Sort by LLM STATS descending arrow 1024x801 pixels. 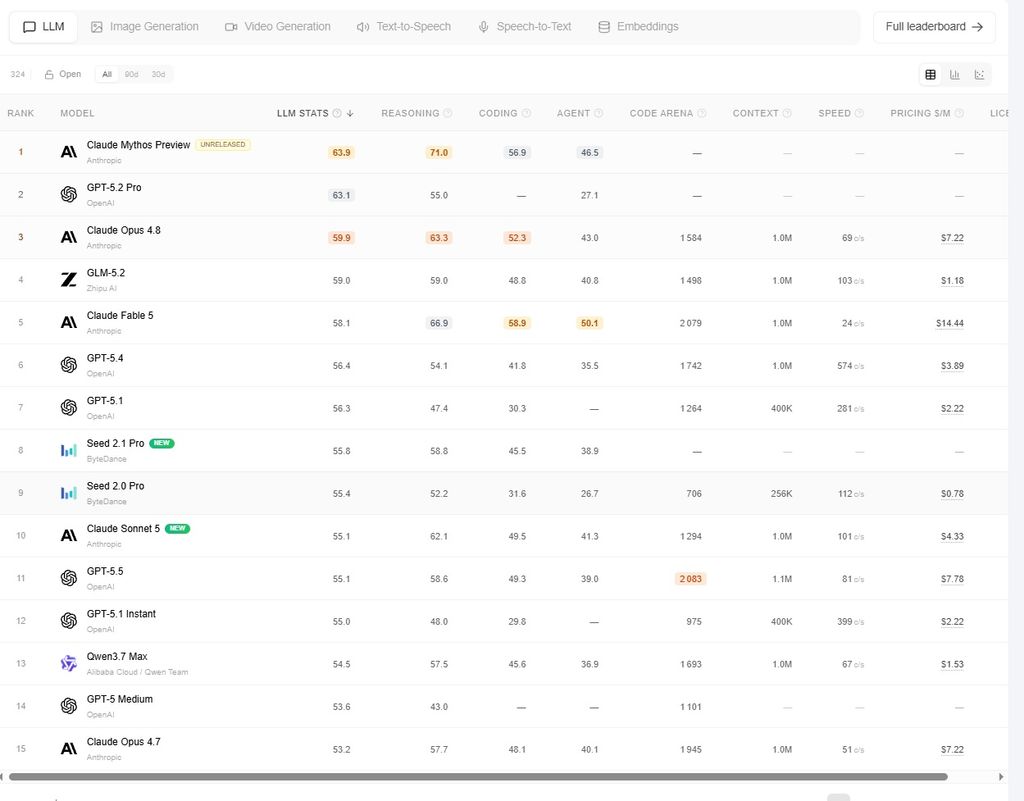click(350, 114)
